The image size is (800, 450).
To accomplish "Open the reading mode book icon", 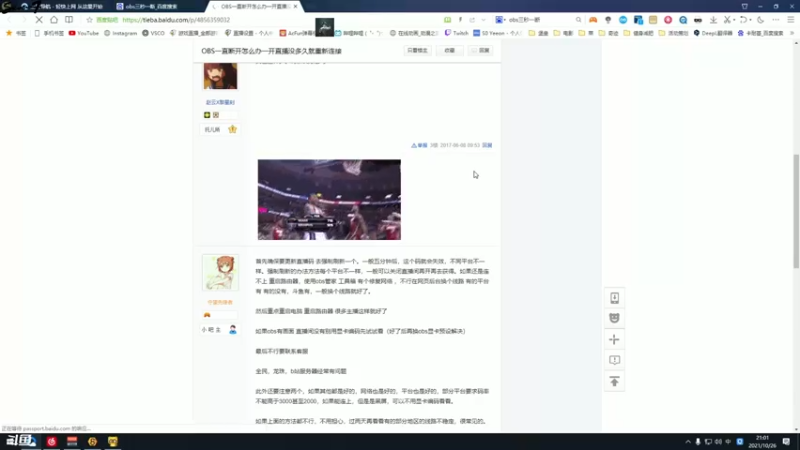I will [x=69, y=20].
